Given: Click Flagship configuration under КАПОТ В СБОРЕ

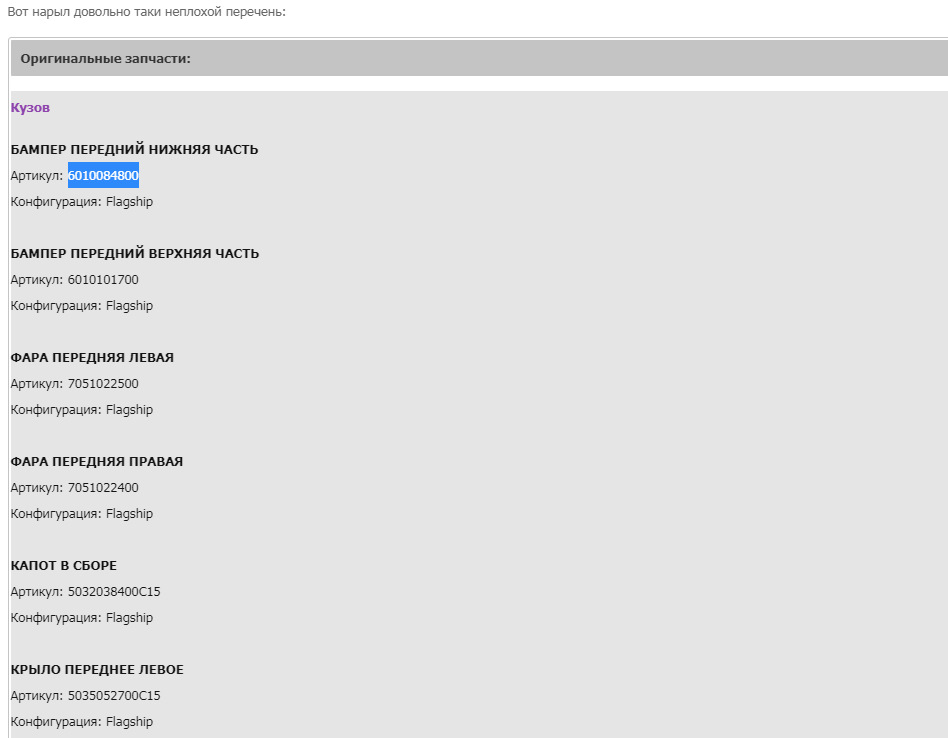Looking at the screenshot, I should tap(129, 618).
